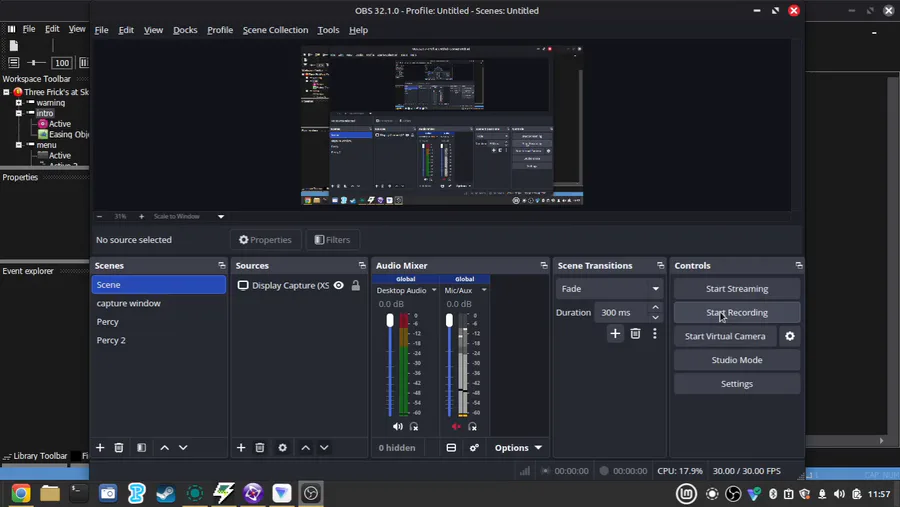The width and height of the screenshot is (900, 507).
Task: Open advanced audio properties gear icon
Action: point(474,447)
